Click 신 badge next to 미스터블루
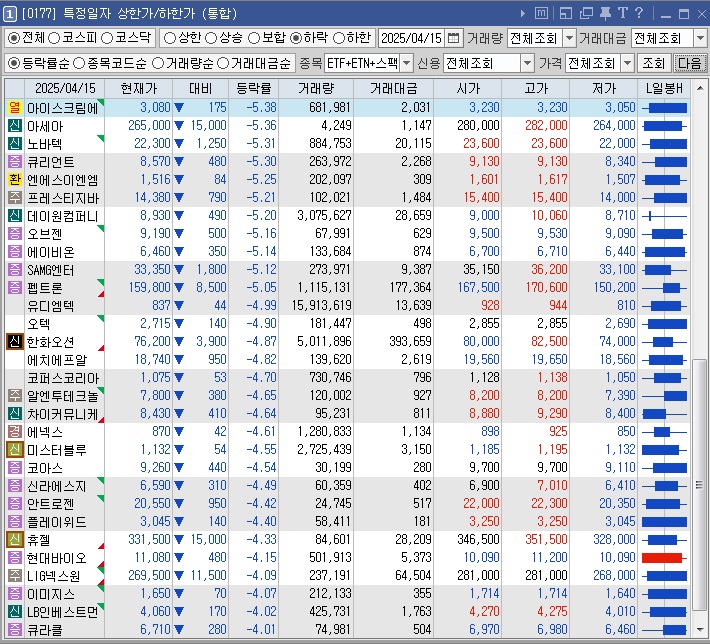 (14, 450)
